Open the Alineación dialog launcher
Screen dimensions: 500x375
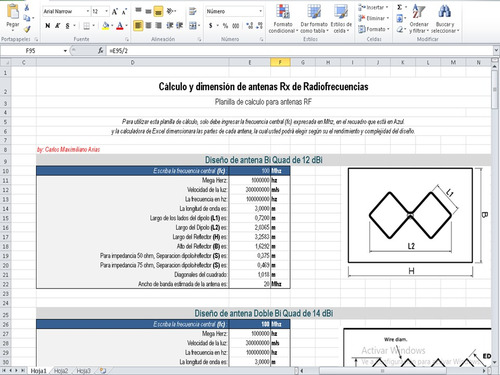(199, 39)
